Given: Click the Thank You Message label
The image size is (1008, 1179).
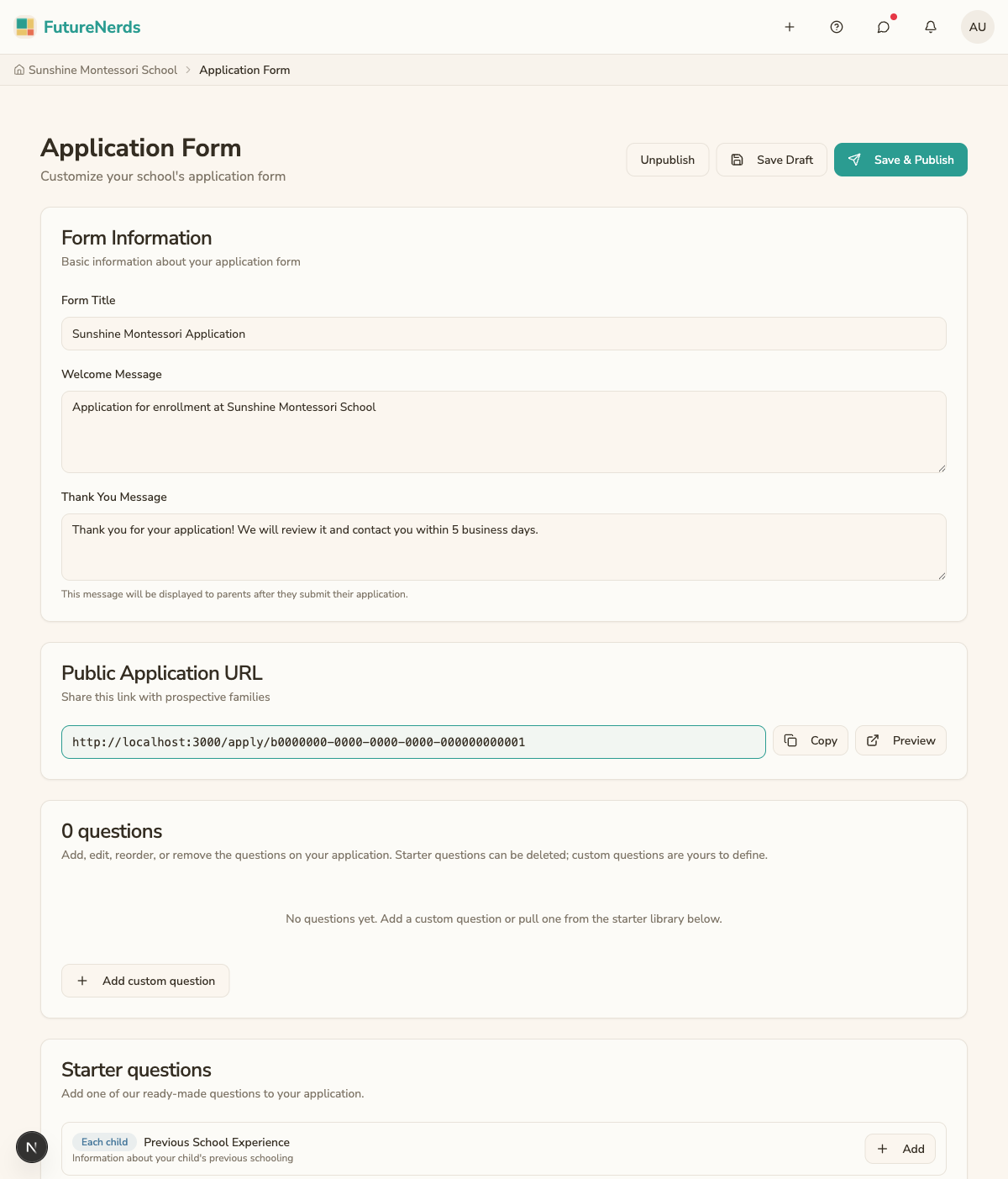Looking at the screenshot, I should tap(114, 497).
